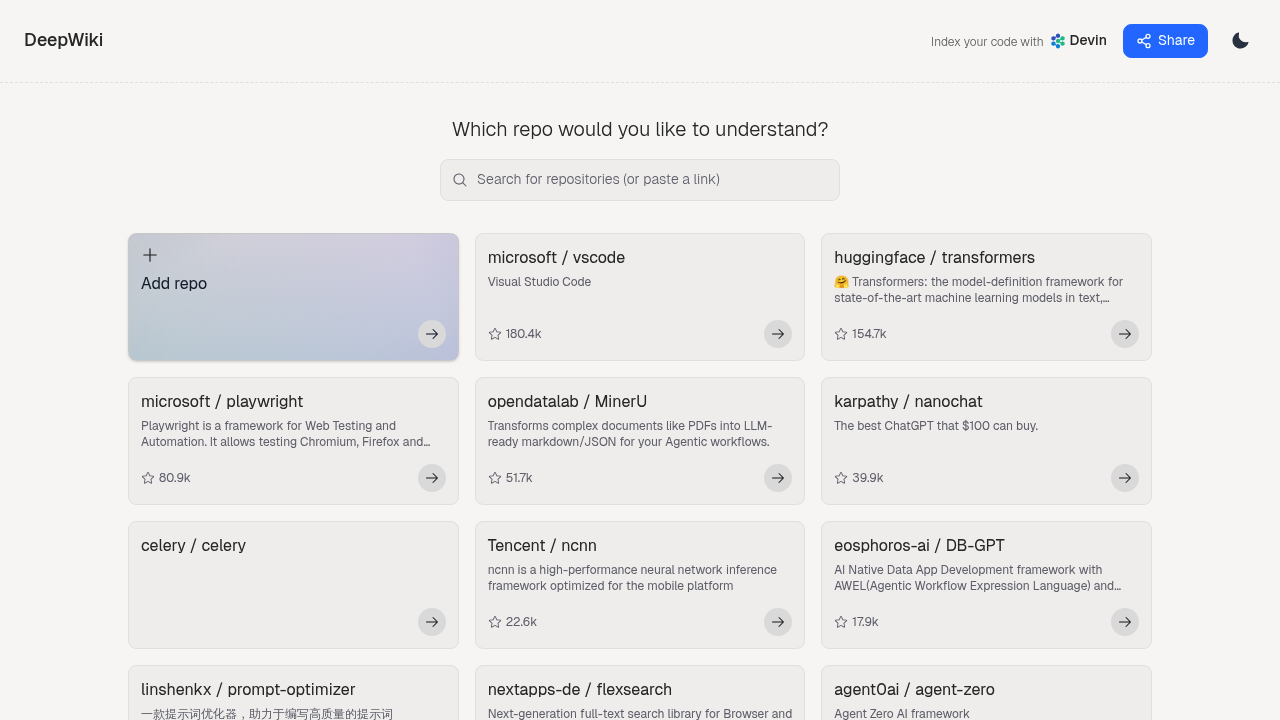Click the Share button

[x=1165, y=41]
